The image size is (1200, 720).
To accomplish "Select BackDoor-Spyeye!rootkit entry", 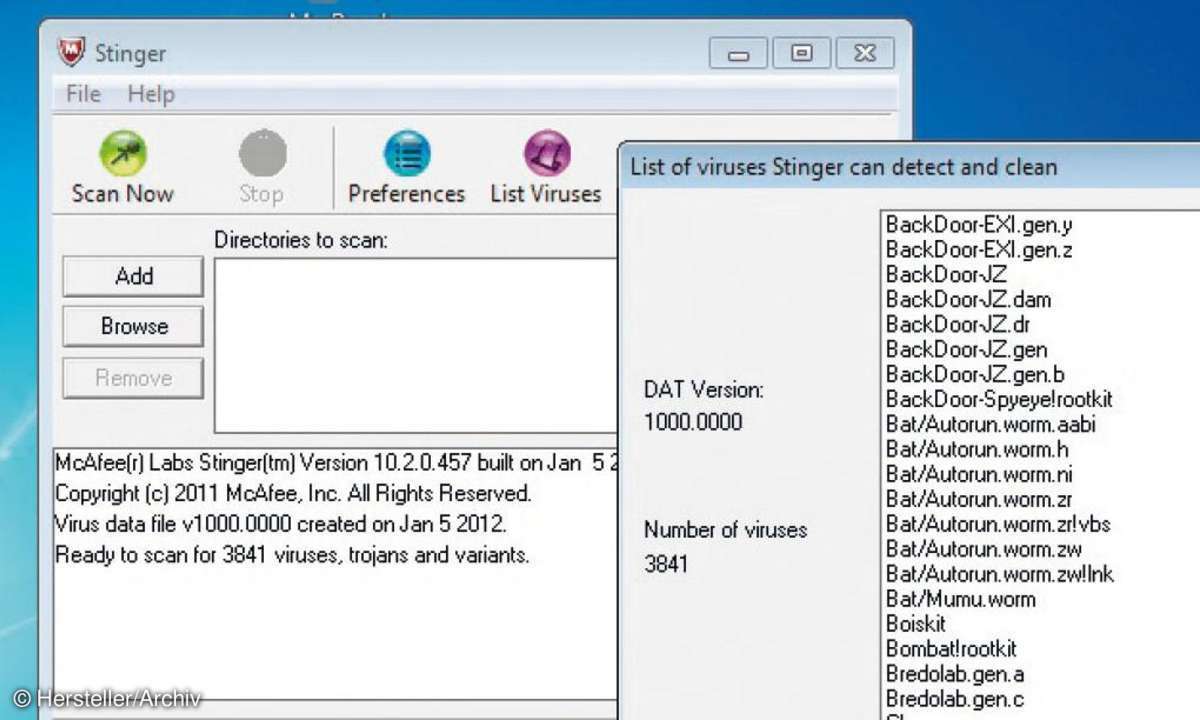I will click(x=999, y=400).
